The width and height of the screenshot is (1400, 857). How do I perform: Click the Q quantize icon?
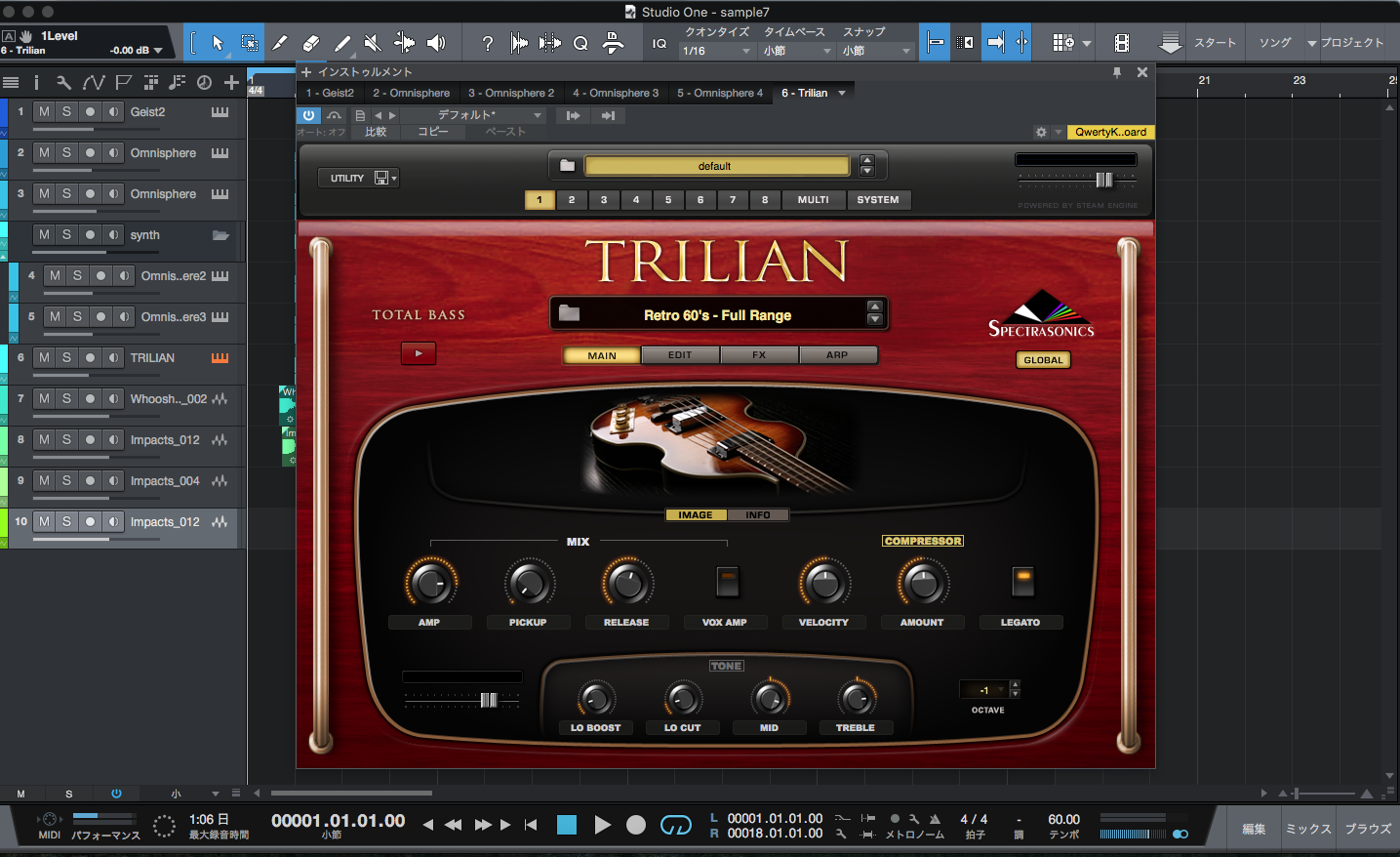click(580, 42)
